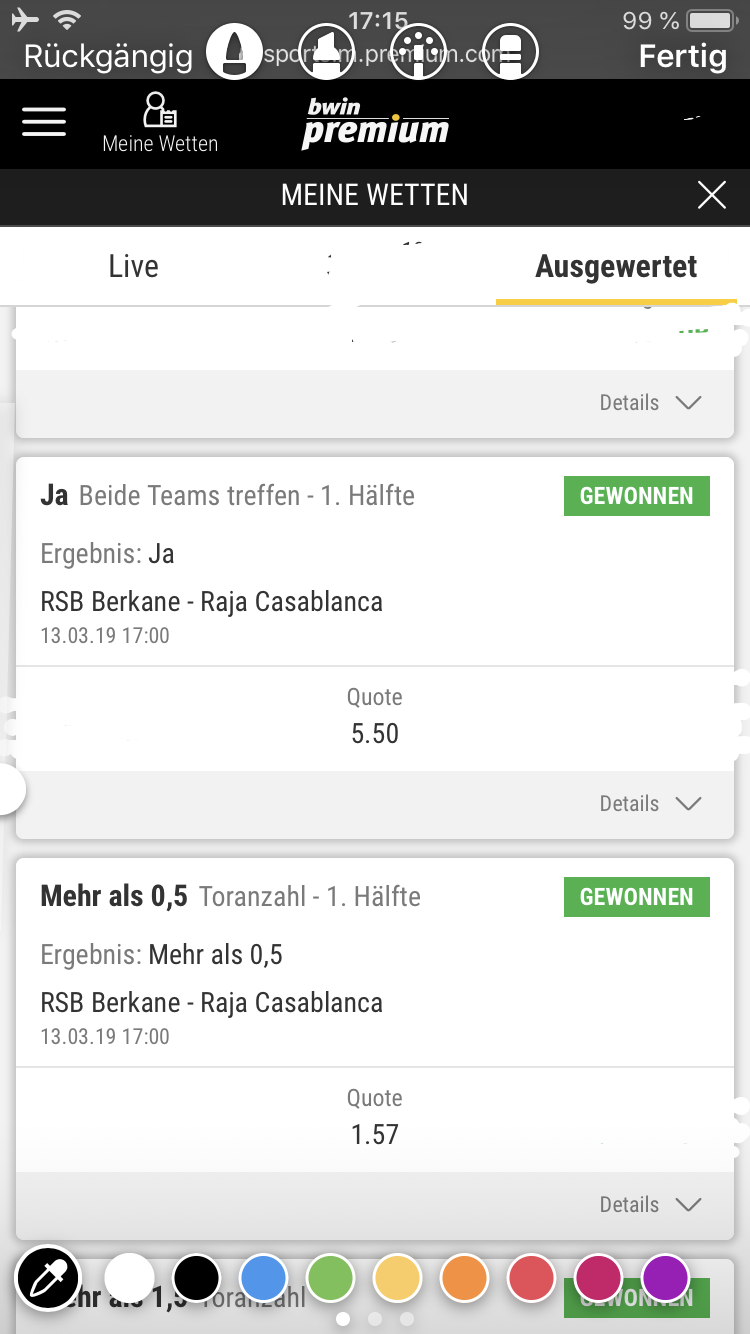The height and width of the screenshot is (1334, 750).
Task: Activate the eyedropper color picker
Action: pyautogui.click(x=47, y=1277)
